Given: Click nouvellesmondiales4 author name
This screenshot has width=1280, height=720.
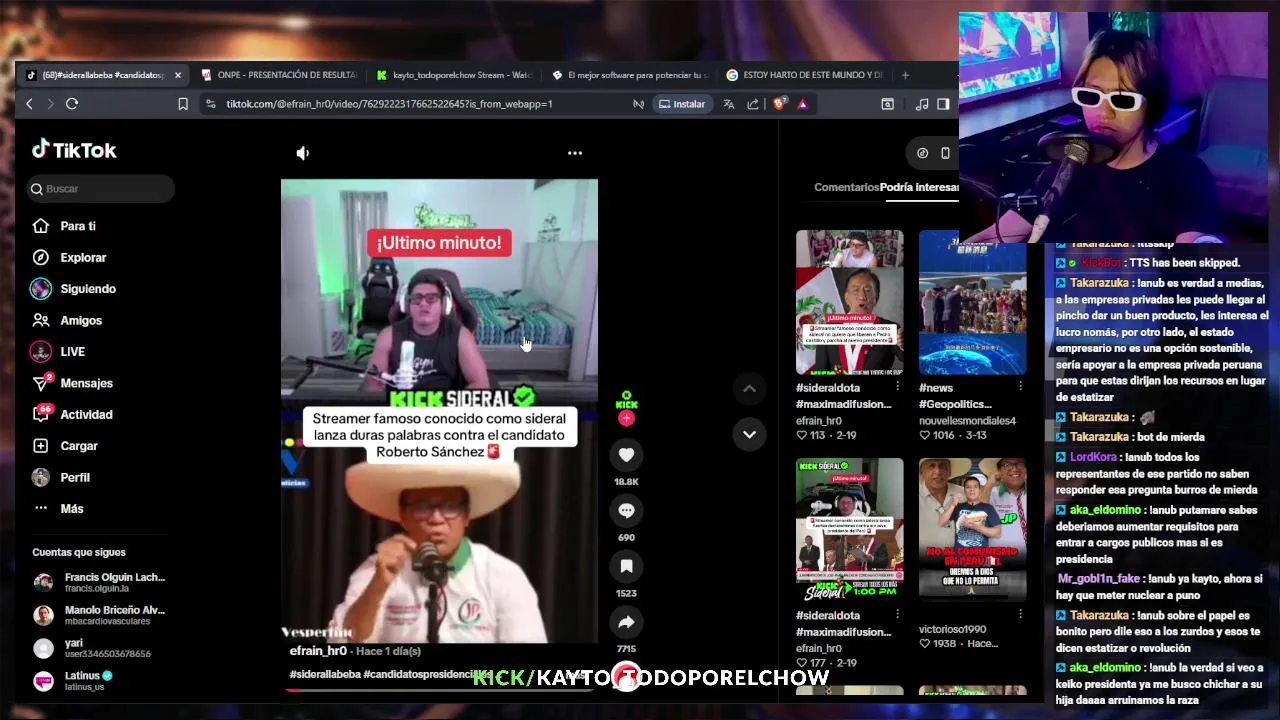Looking at the screenshot, I should tap(967, 421).
